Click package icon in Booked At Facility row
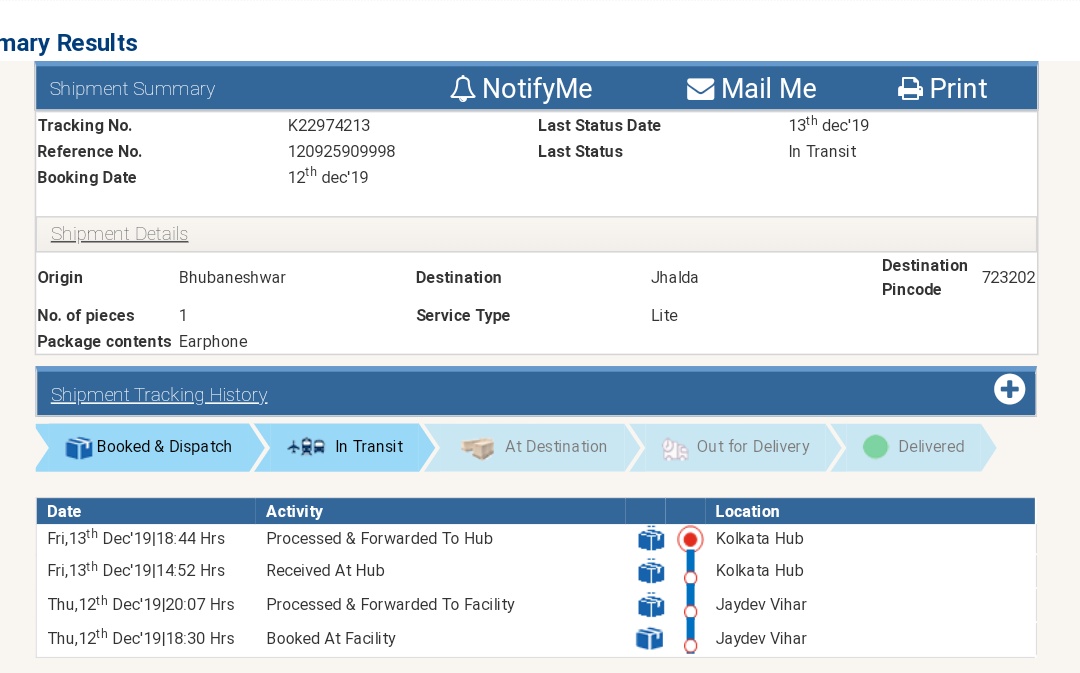Image resolution: width=1080 pixels, height=673 pixels. pyautogui.click(x=650, y=639)
